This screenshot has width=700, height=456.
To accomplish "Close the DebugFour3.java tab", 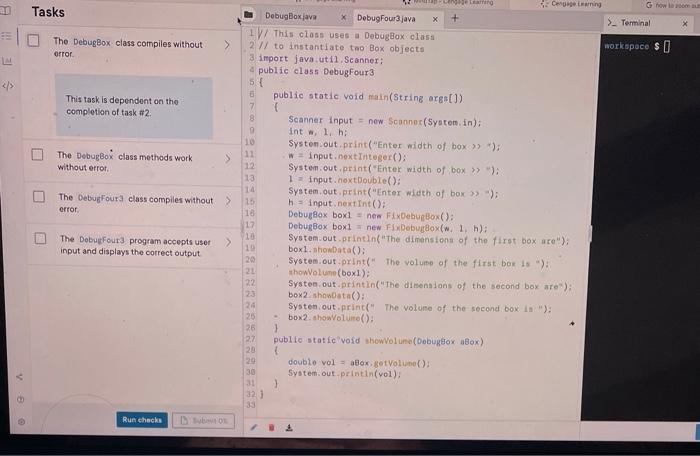I will [x=435, y=19].
